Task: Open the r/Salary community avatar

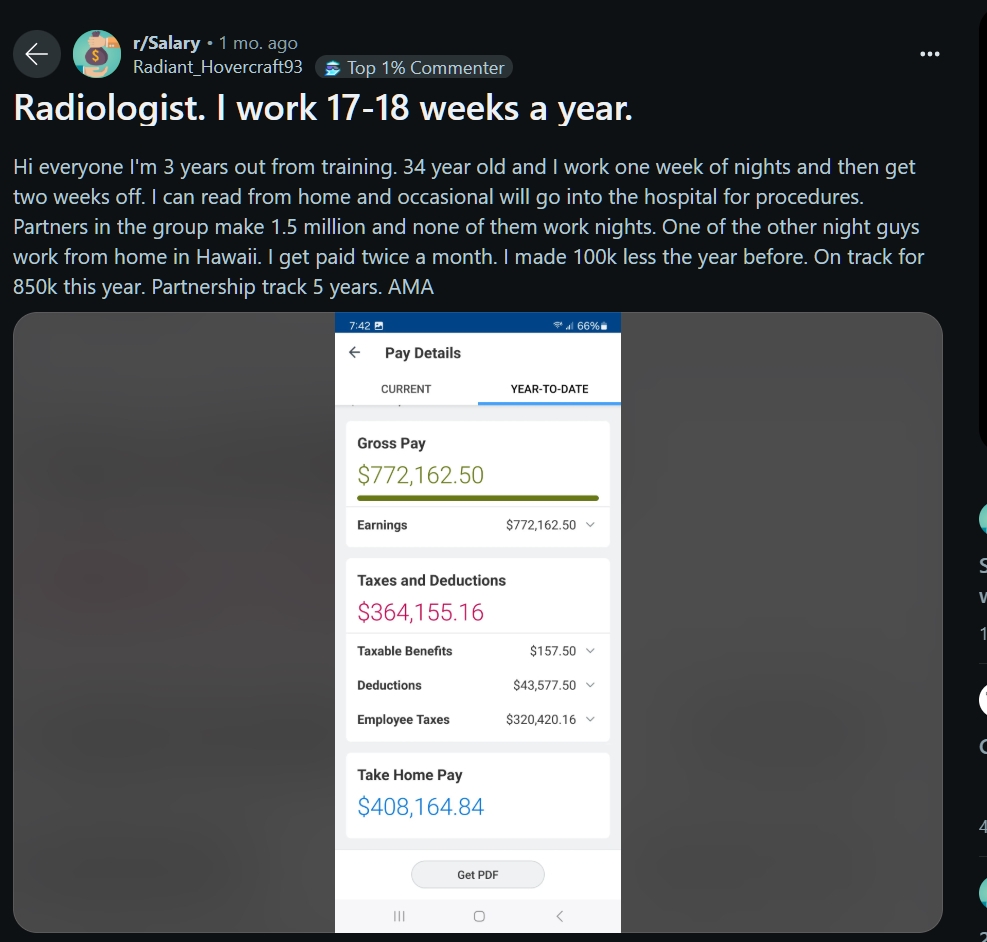Action: pos(97,54)
